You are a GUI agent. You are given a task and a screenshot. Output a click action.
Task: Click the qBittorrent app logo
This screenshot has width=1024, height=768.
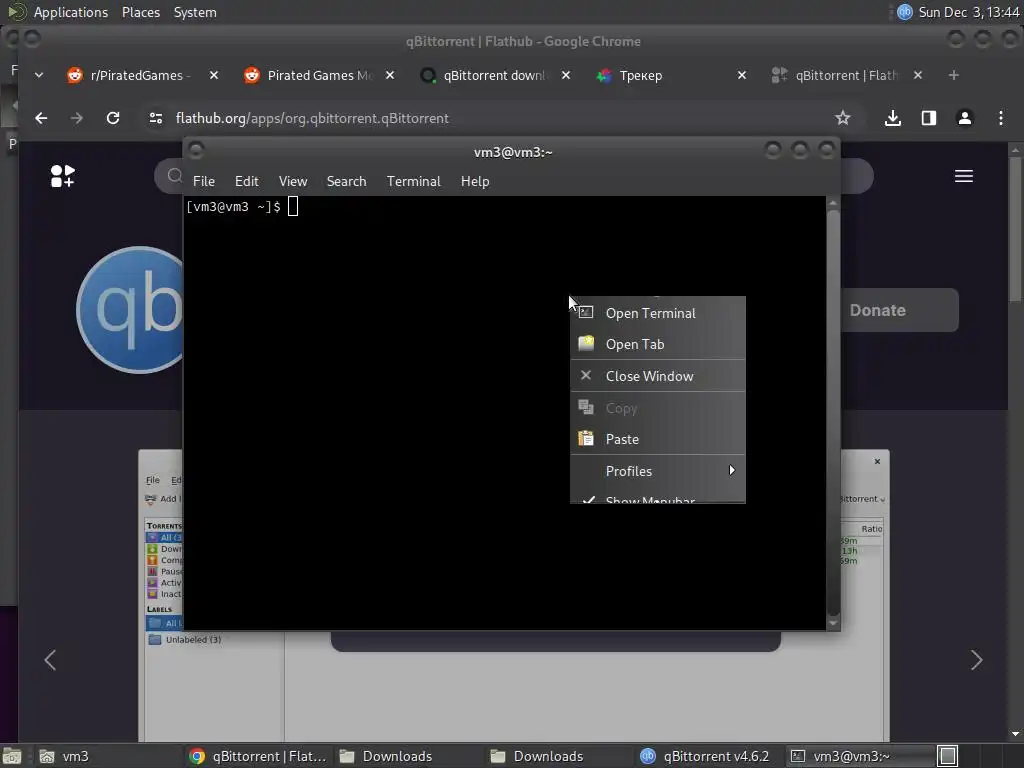[x=131, y=310]
